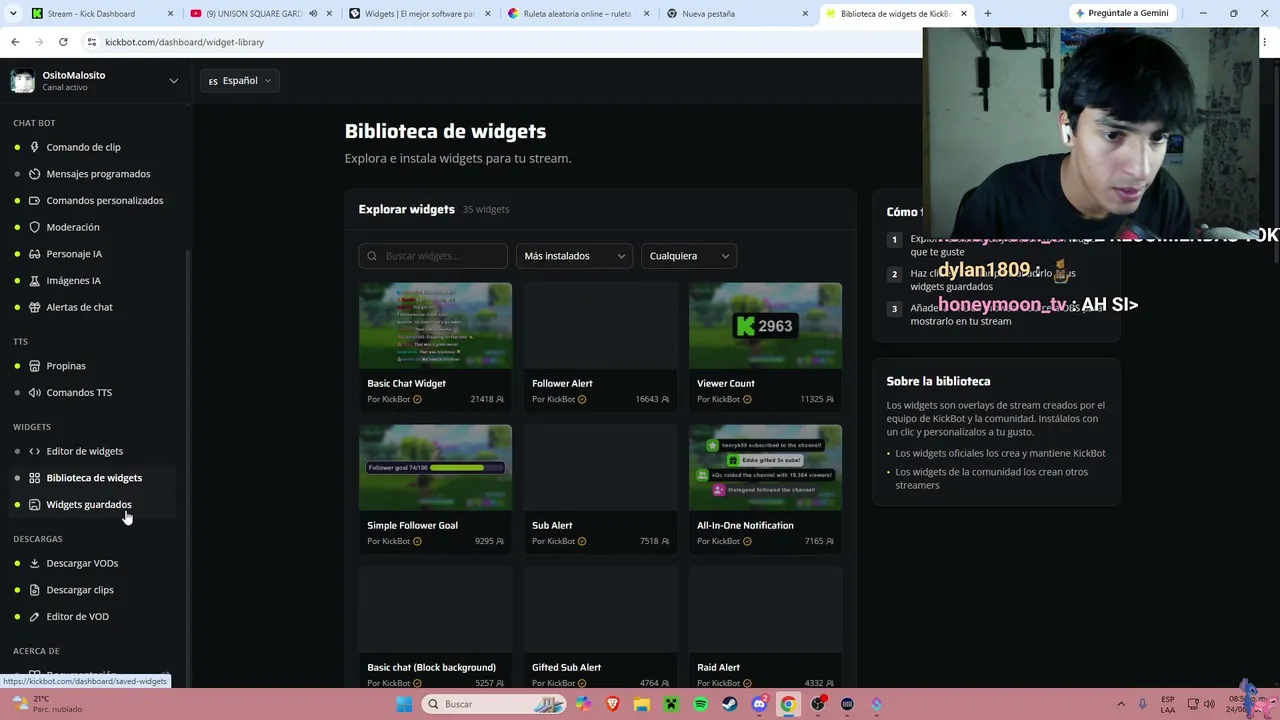This screenshot has width=1280, height=720.
Task: Open the Moderación section
Action: 72,227
